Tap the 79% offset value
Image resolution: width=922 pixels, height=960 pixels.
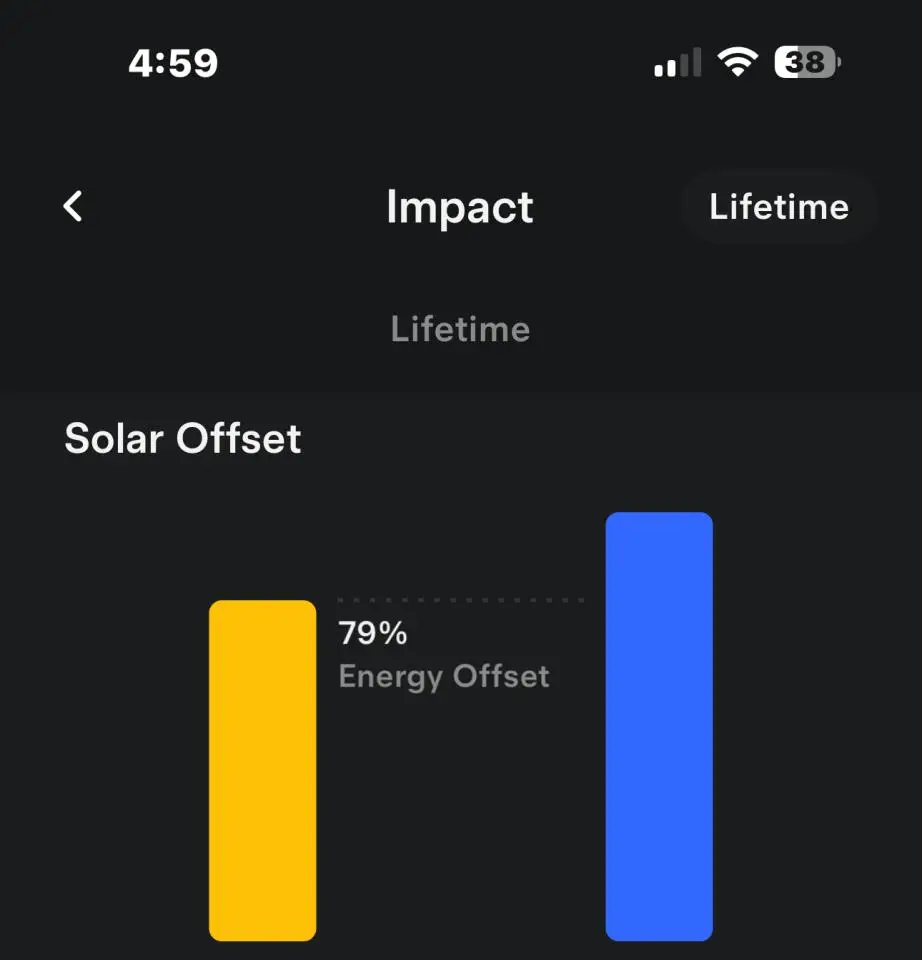coord(373,634)
